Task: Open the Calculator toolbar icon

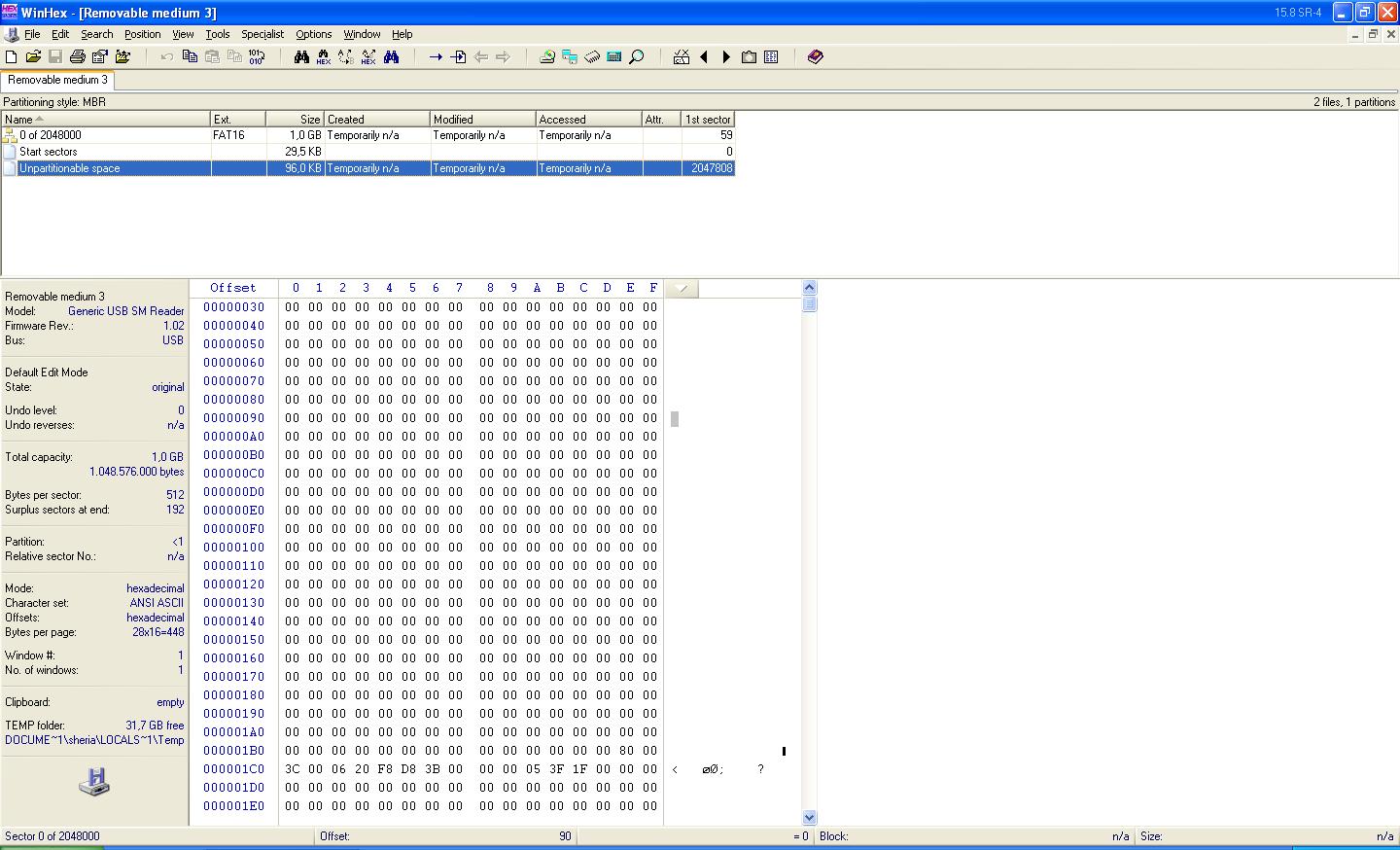Action: pos(614,57)
